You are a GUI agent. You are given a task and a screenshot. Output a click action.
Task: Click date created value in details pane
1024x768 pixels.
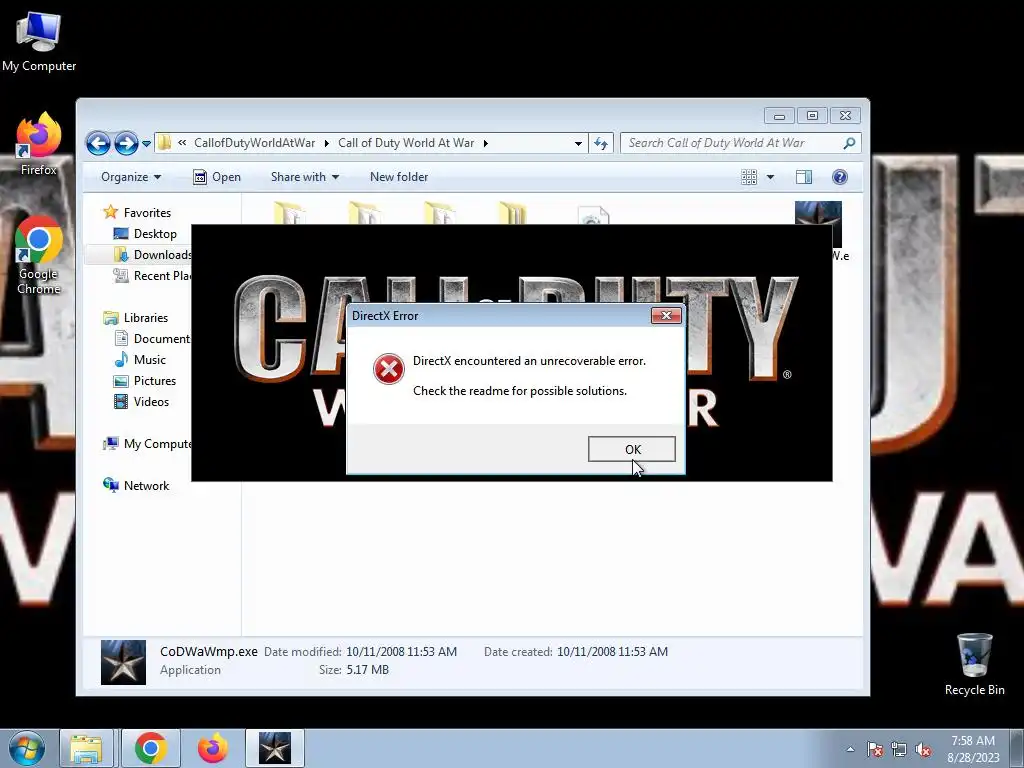pyautogui.click(x=613, y=652)
